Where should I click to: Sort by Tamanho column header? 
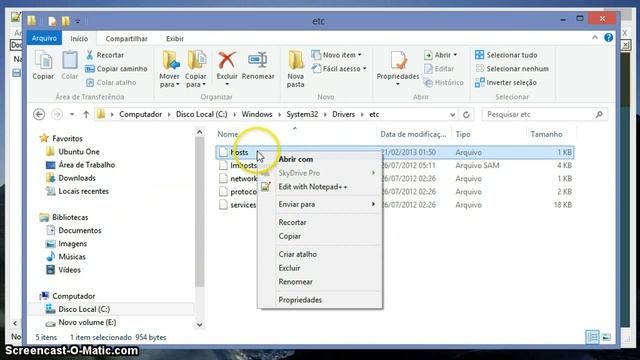point(547,134)
